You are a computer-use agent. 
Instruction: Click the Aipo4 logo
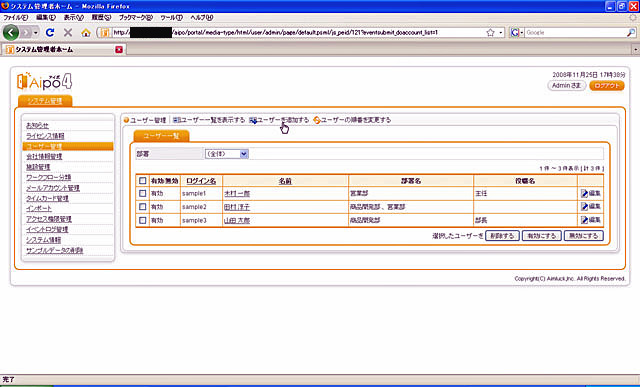(44, 81)
